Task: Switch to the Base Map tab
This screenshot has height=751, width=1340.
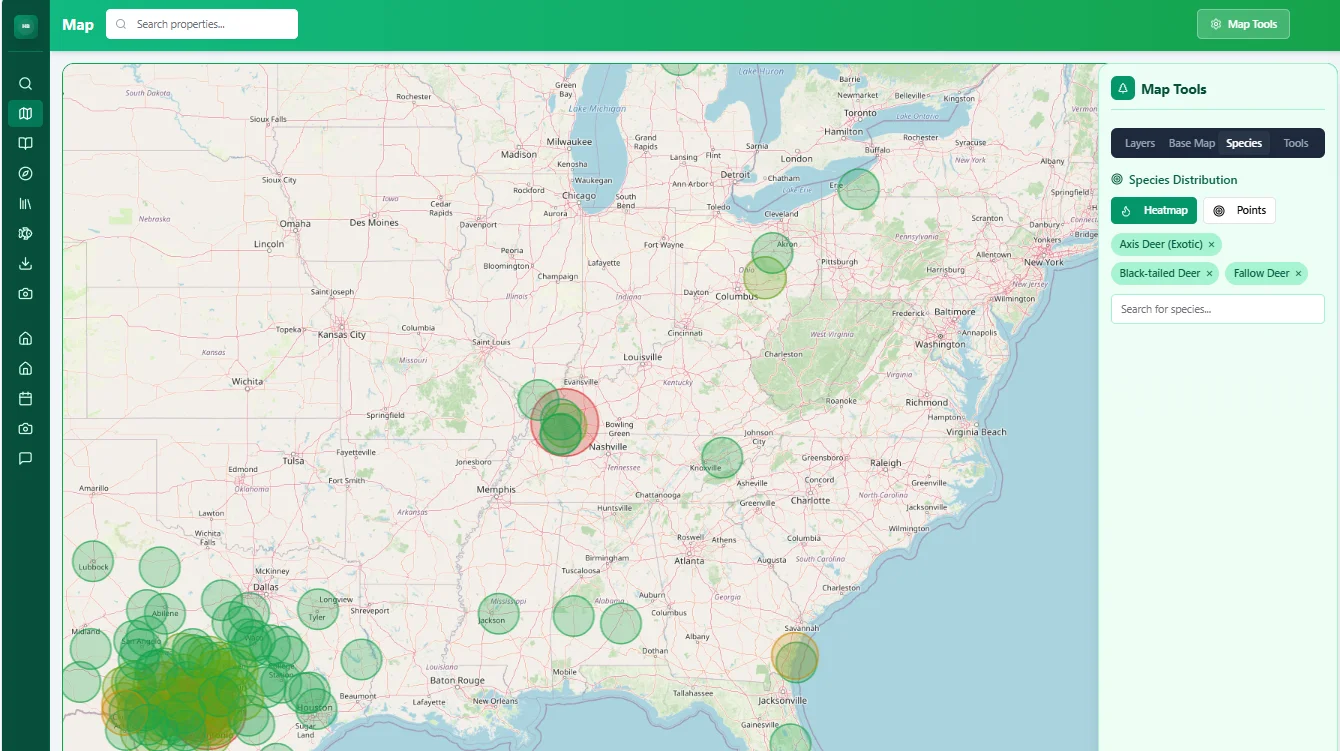Action: pyautogui.click(x=1192, y=143)
